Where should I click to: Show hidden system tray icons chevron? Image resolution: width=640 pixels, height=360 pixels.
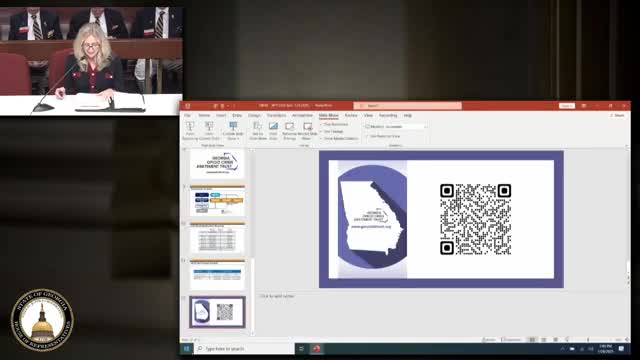tap(562, 349)
